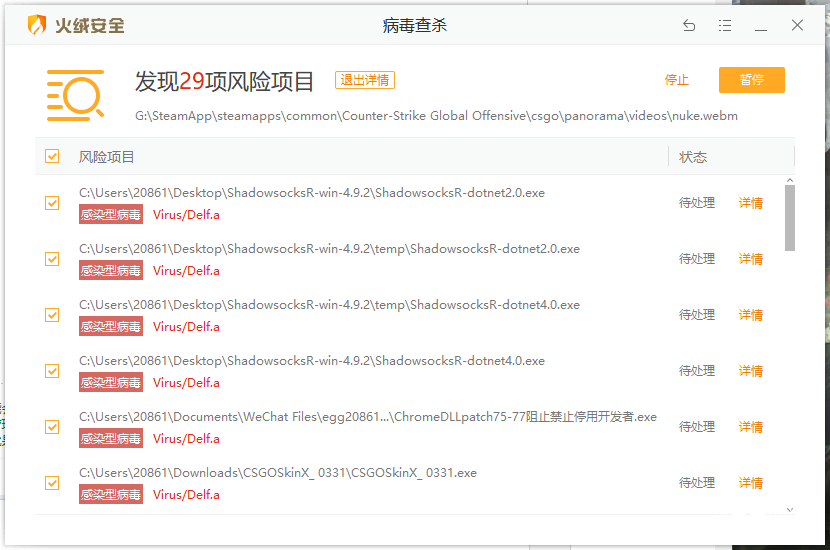Click 待处理 status of CSGOSkinX_0331.exe

coord(697,483)
